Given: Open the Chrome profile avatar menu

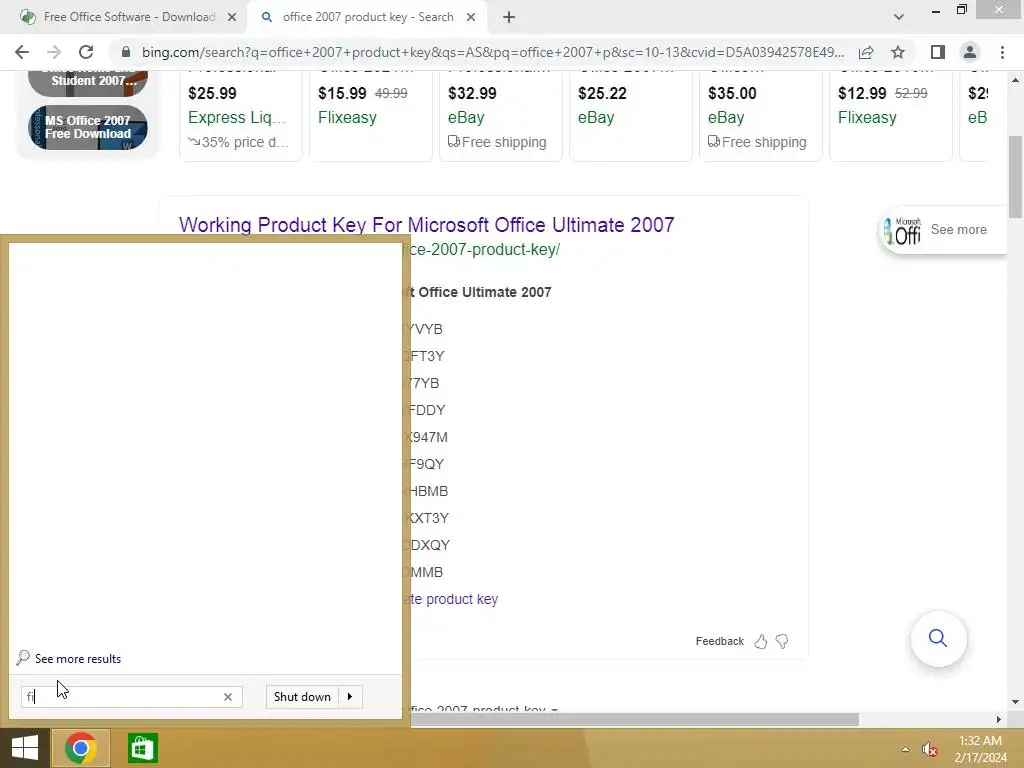Looking at the screenshot, I should [x=970, y=52].
